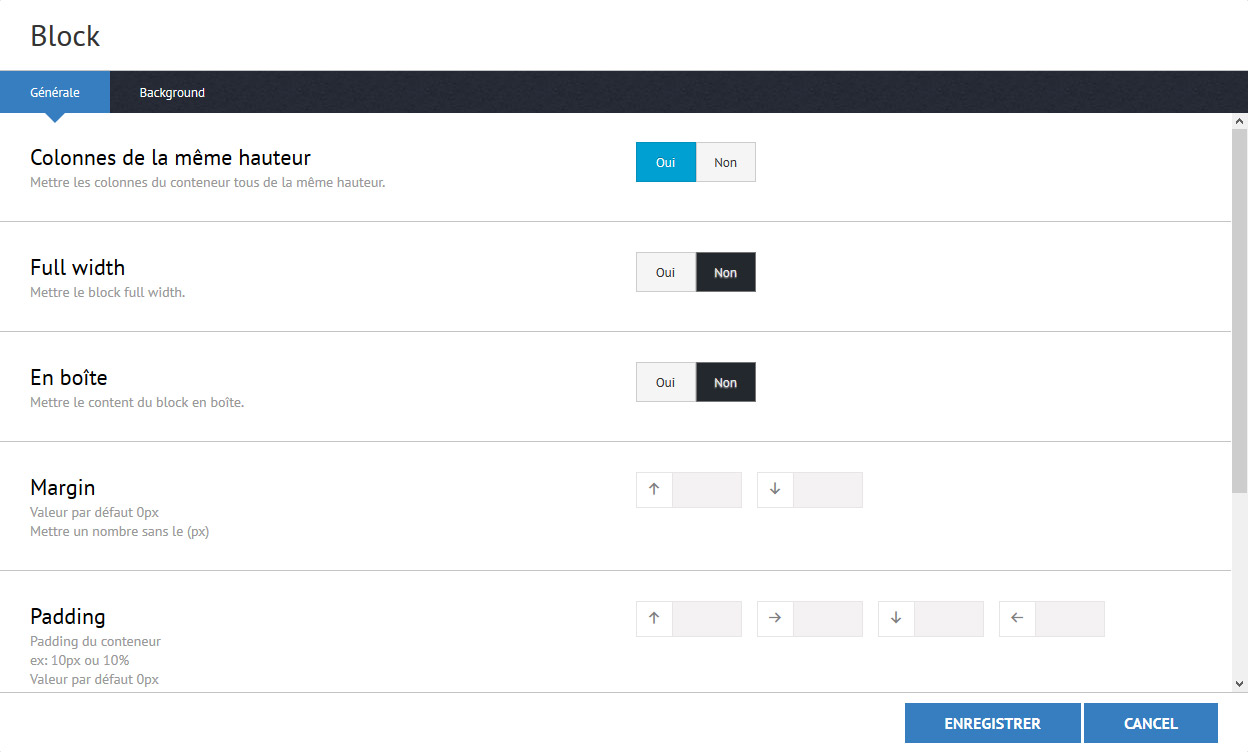
Task: Click the Margin bottom down-arrow icon
Action: (x=775, y=490)
